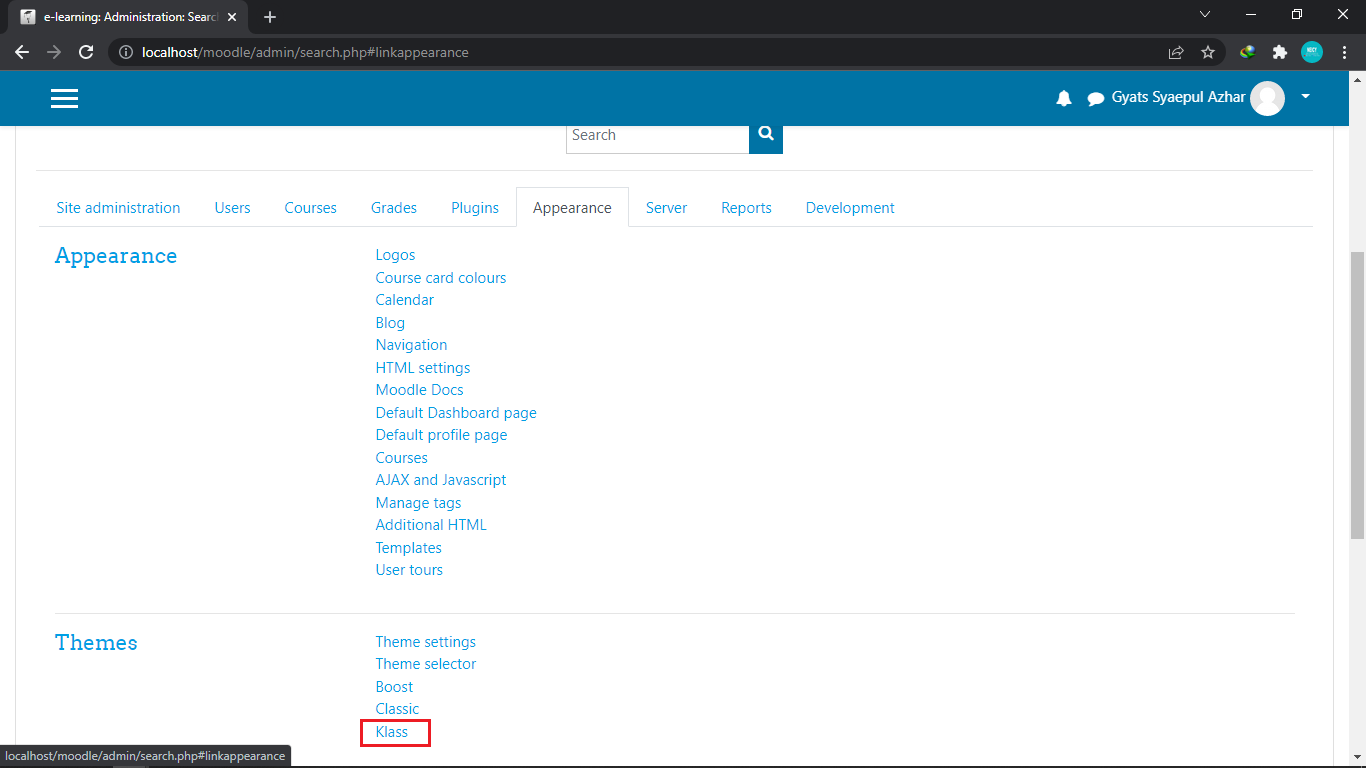Image resolution: width=1366 pixels, height=768 pixels.
Task: Open the Blog settings link
Action: tap(390, 323)
